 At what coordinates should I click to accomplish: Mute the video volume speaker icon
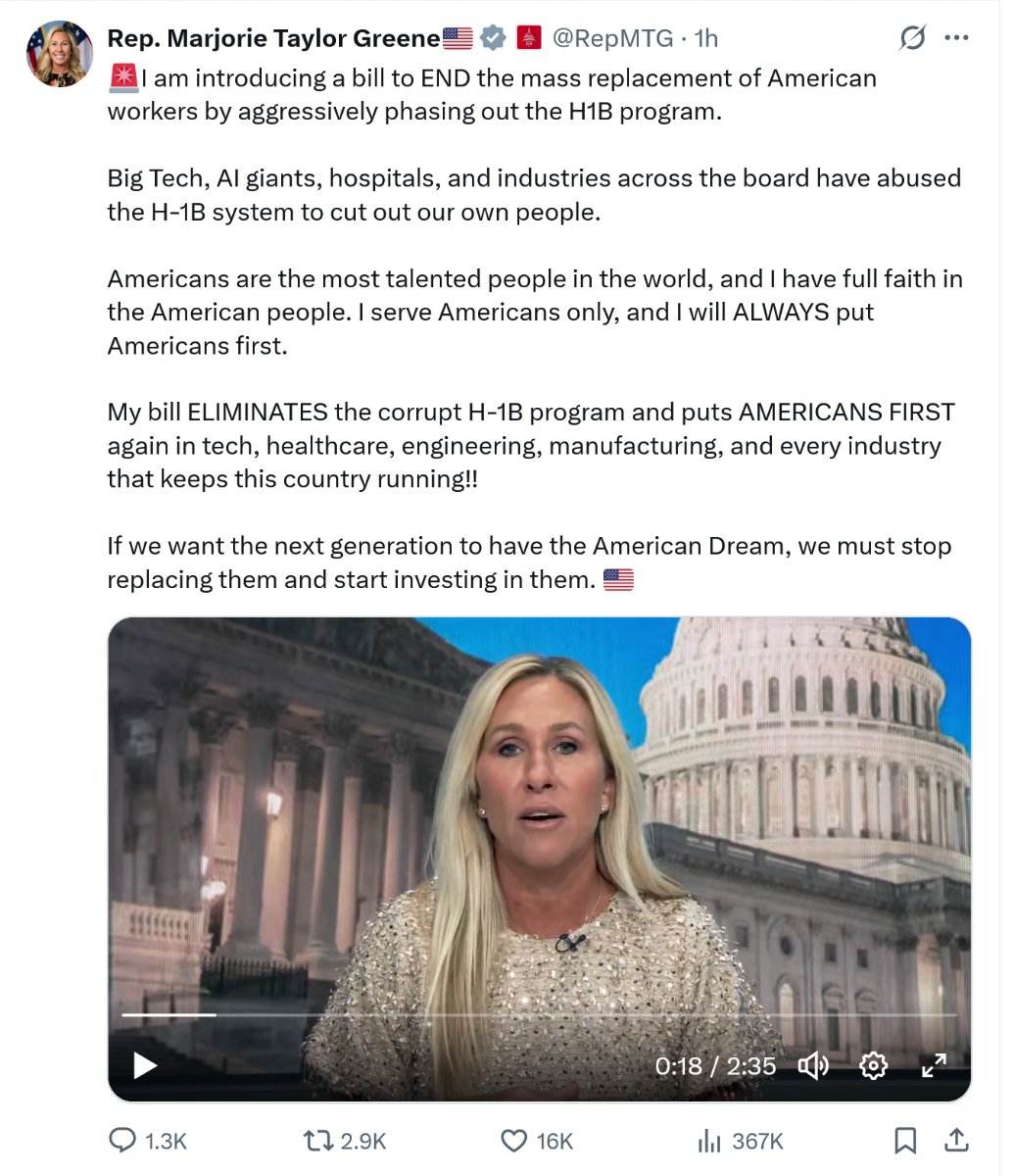[x=813, y=1065]
